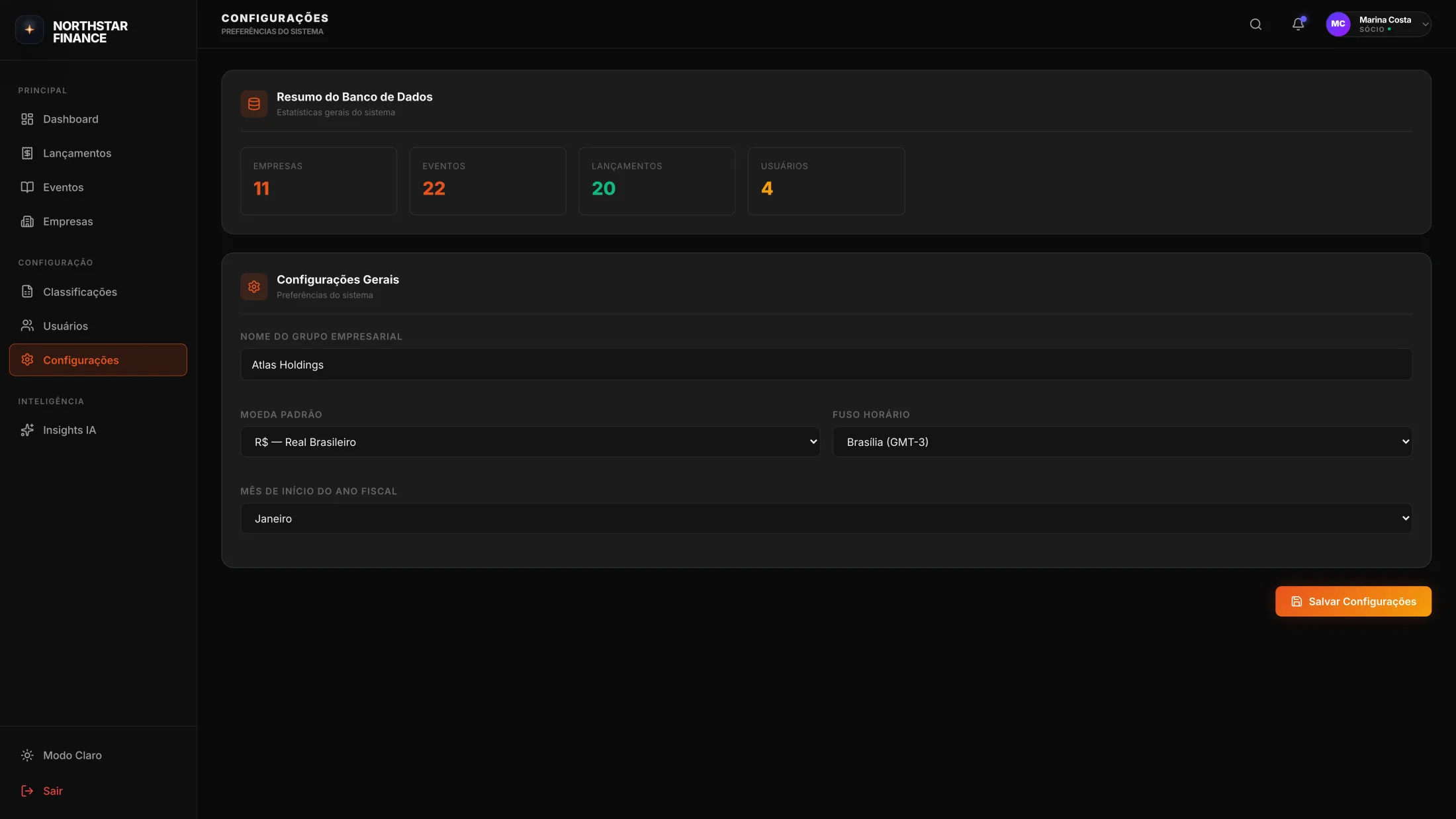1456x819 pixels.
Task: Open the Usuários sidebar link
Action: click(65, 326)
